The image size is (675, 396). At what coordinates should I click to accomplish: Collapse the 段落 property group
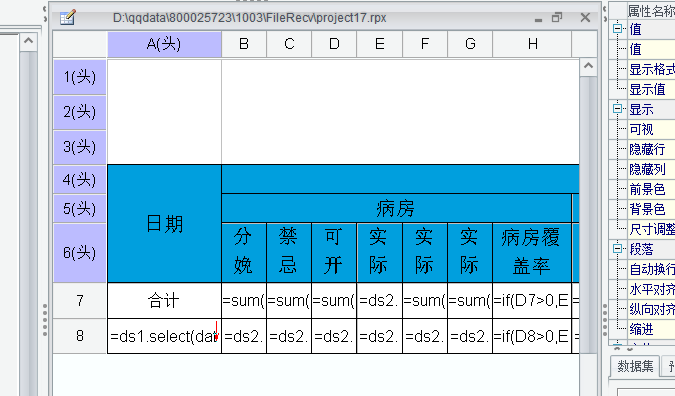[x=617, y=249]
